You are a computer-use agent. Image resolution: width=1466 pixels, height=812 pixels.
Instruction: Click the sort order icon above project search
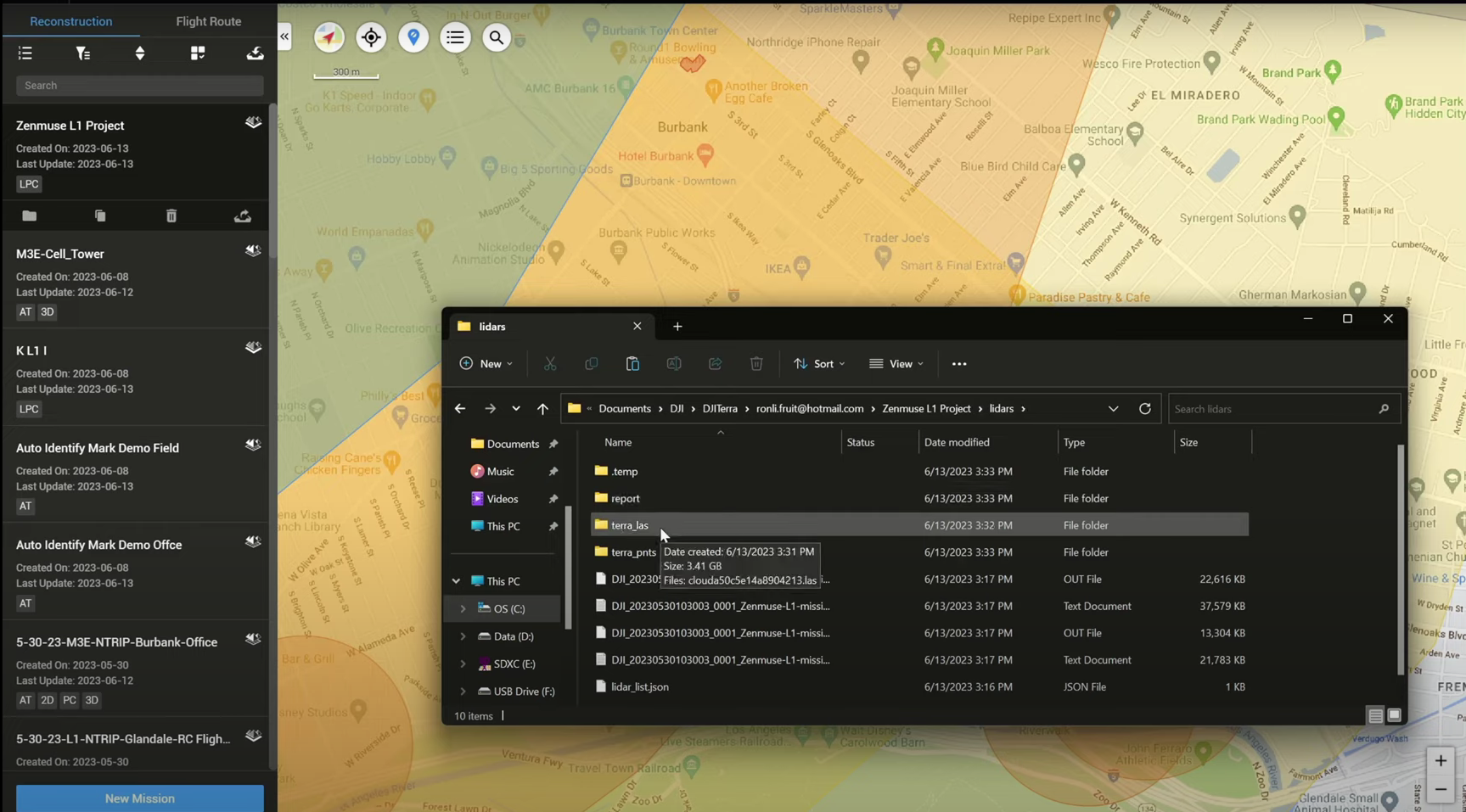point(140,53)
